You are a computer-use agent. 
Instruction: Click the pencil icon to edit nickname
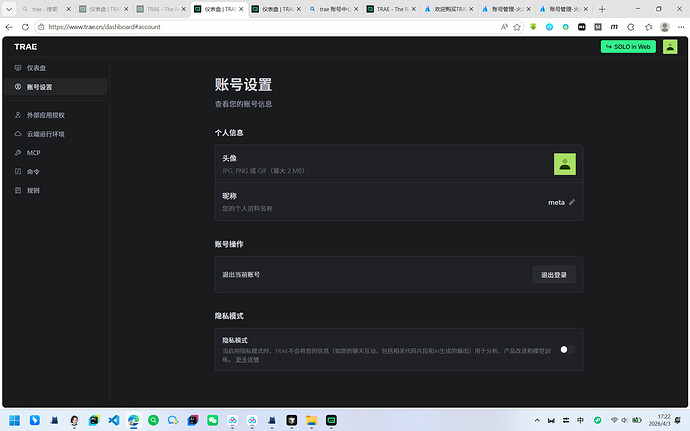point(572,202)
